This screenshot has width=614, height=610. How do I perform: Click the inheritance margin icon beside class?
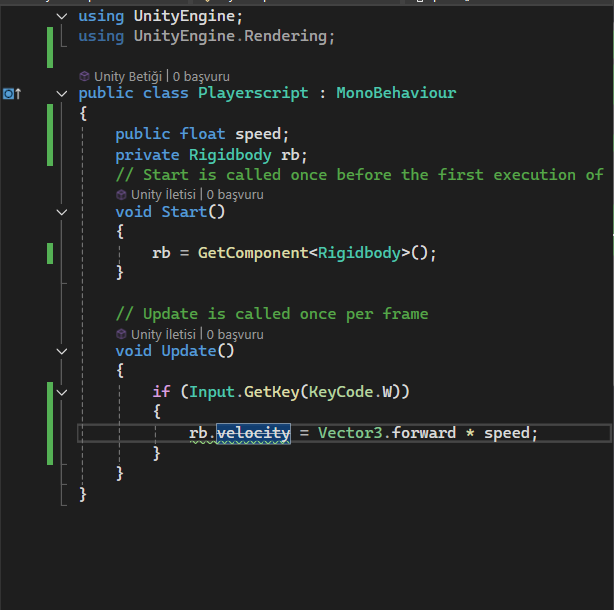click(12, 94)
